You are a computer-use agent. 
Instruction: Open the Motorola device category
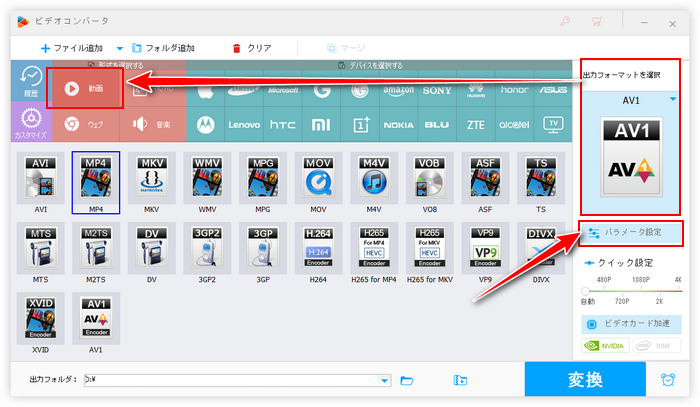205,125
